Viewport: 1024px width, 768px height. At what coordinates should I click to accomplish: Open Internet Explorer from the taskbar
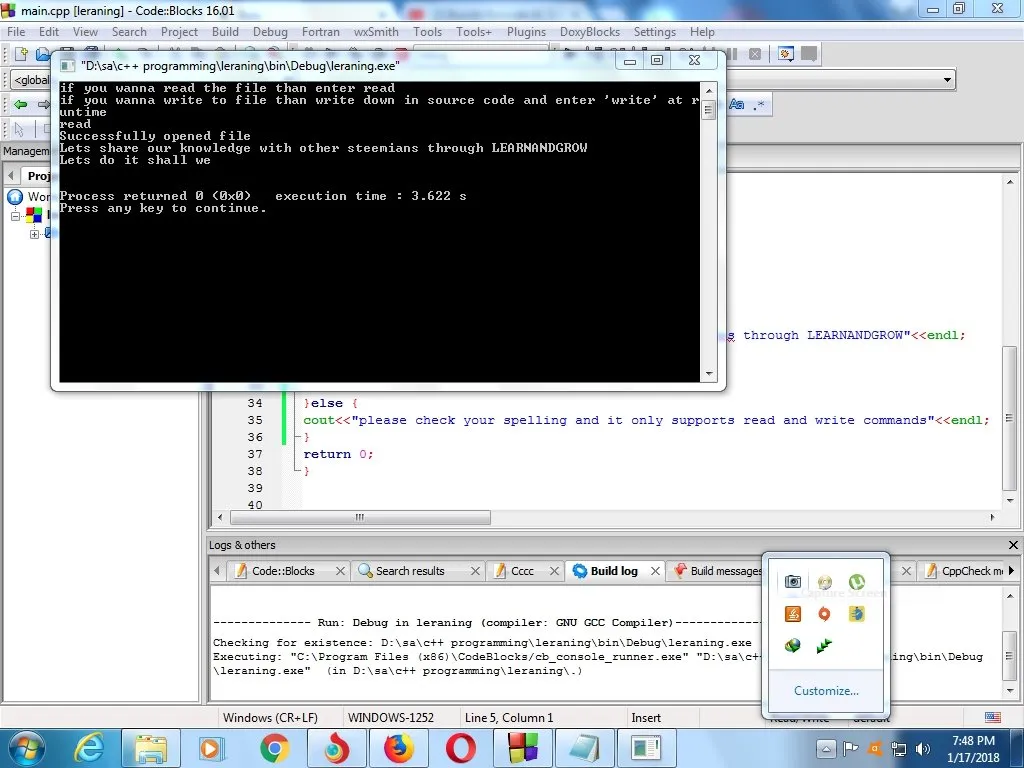point(89,748)
